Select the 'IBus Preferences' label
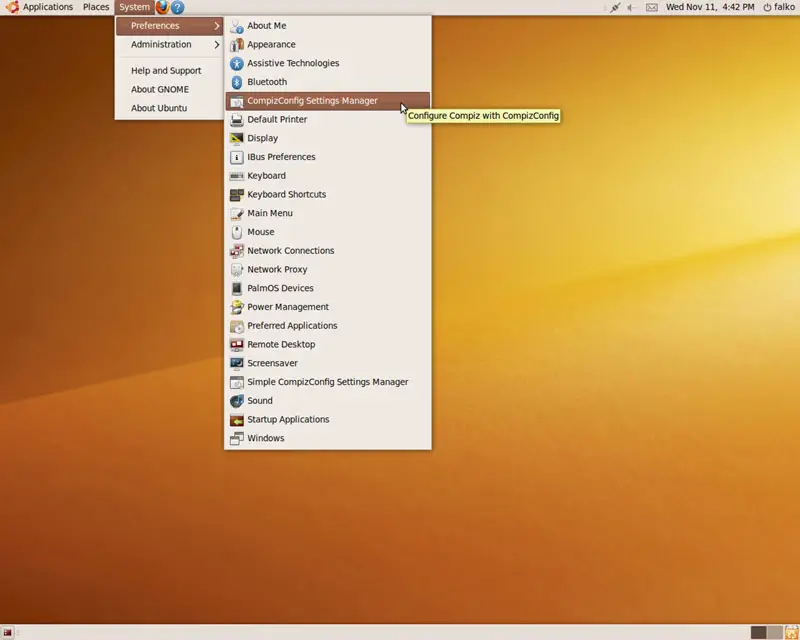This screenshot has width=800, height=640. pos(281,157)
